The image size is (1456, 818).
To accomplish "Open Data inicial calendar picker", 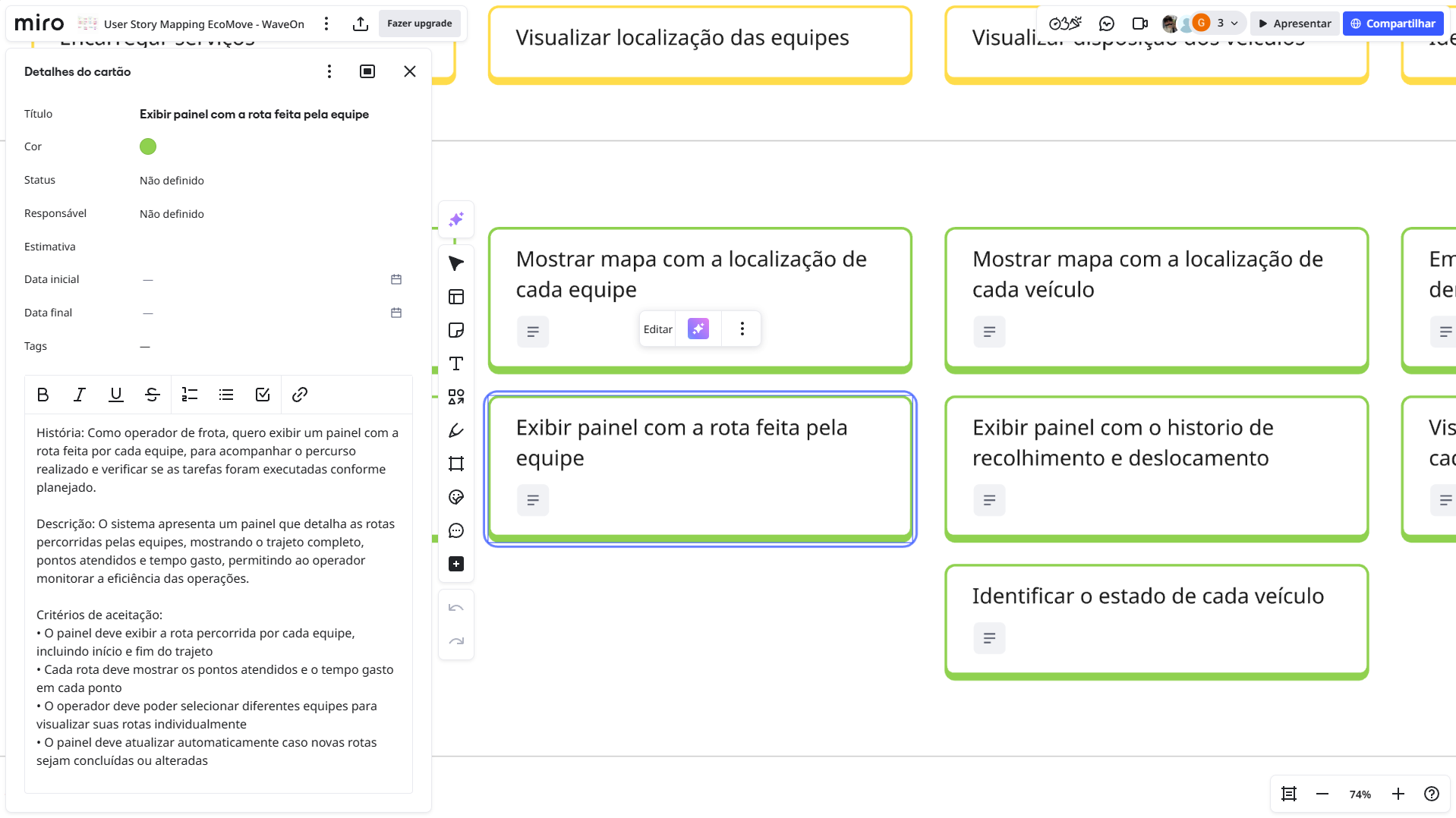I will pos(396,279).
